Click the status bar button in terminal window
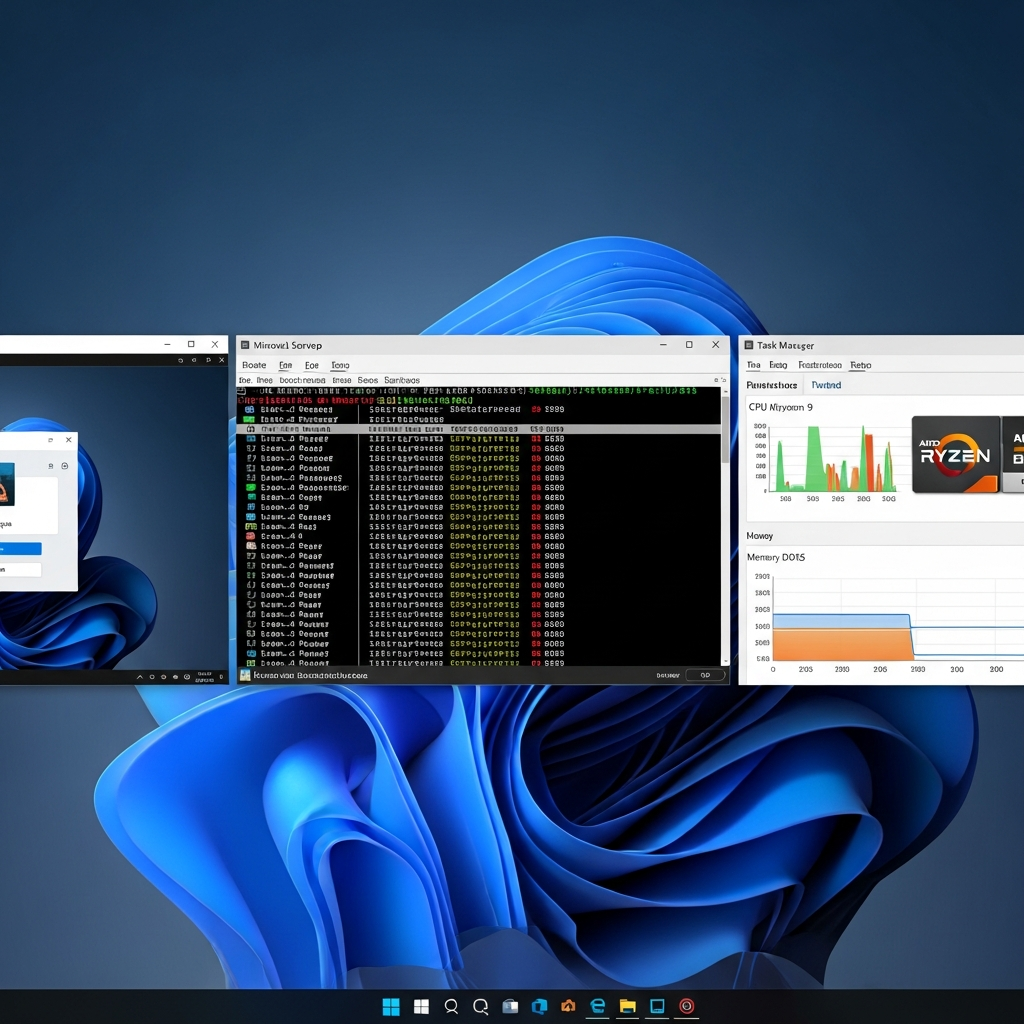 [x=705, y=674]
